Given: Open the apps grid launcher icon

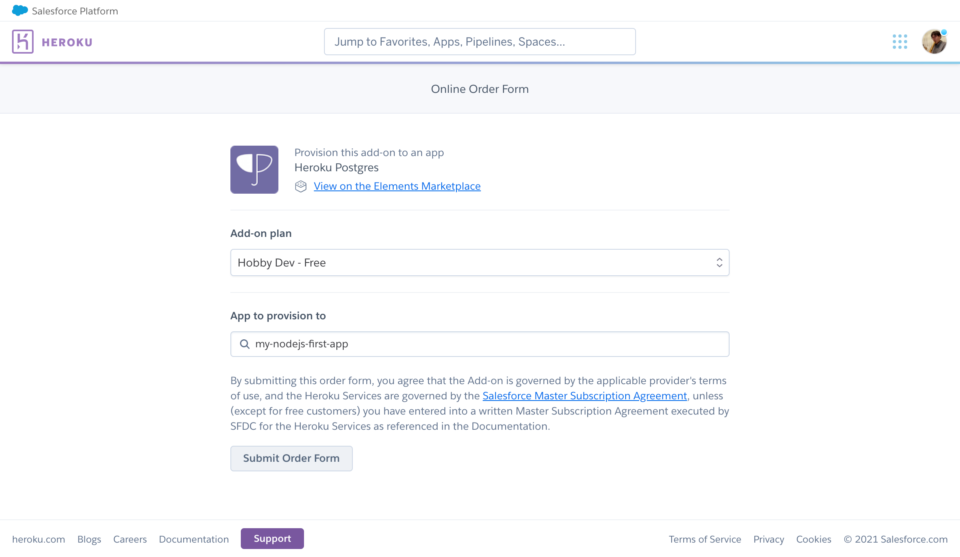Looking at the screenshot, I should pos(899,42).
